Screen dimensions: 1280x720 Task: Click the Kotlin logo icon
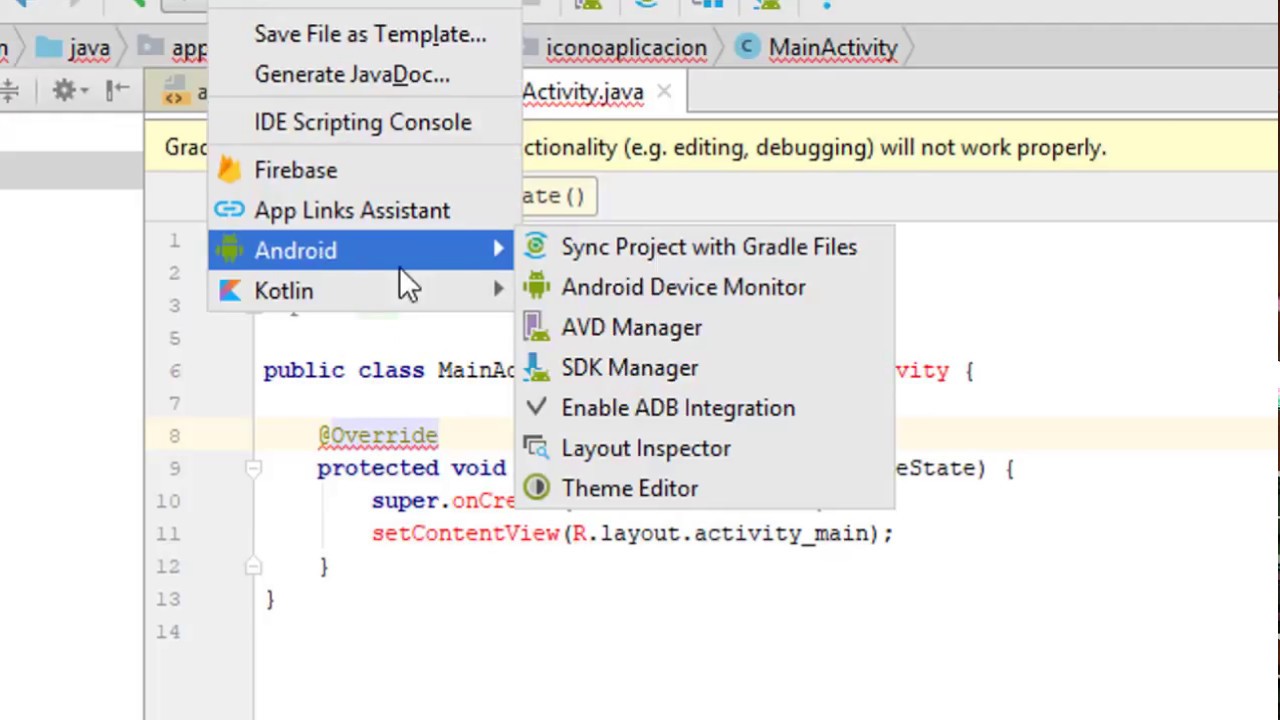pyautogui.click(x=230, y=290)
